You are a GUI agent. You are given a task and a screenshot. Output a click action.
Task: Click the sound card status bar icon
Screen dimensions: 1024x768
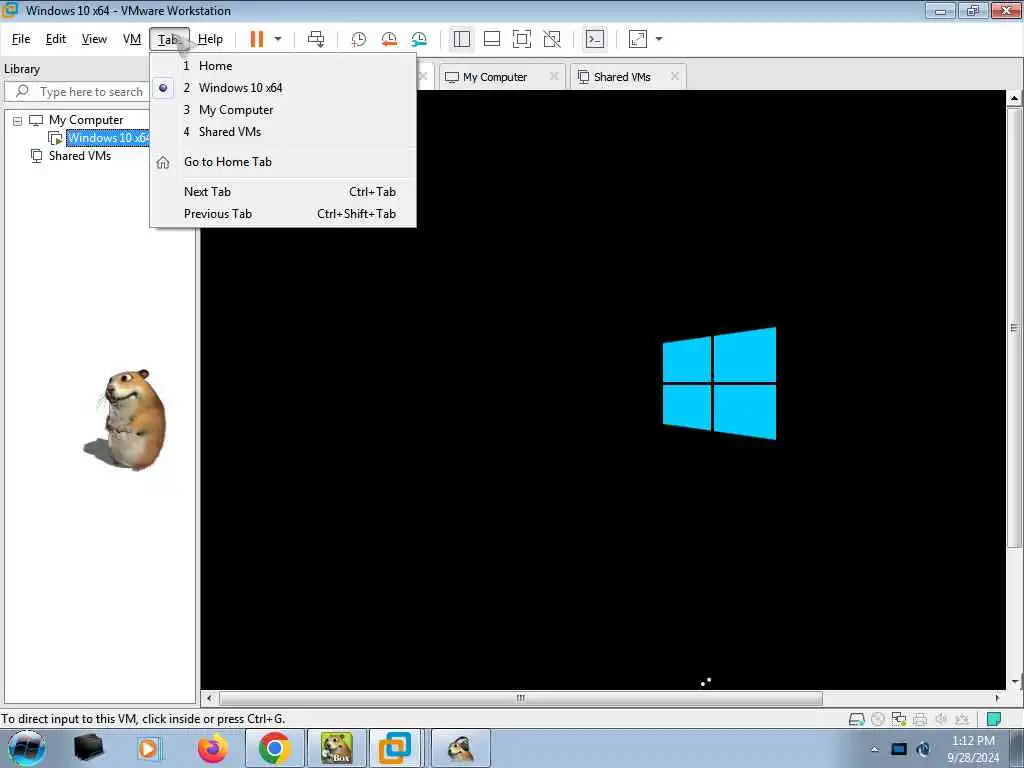[x=941, y=720]
